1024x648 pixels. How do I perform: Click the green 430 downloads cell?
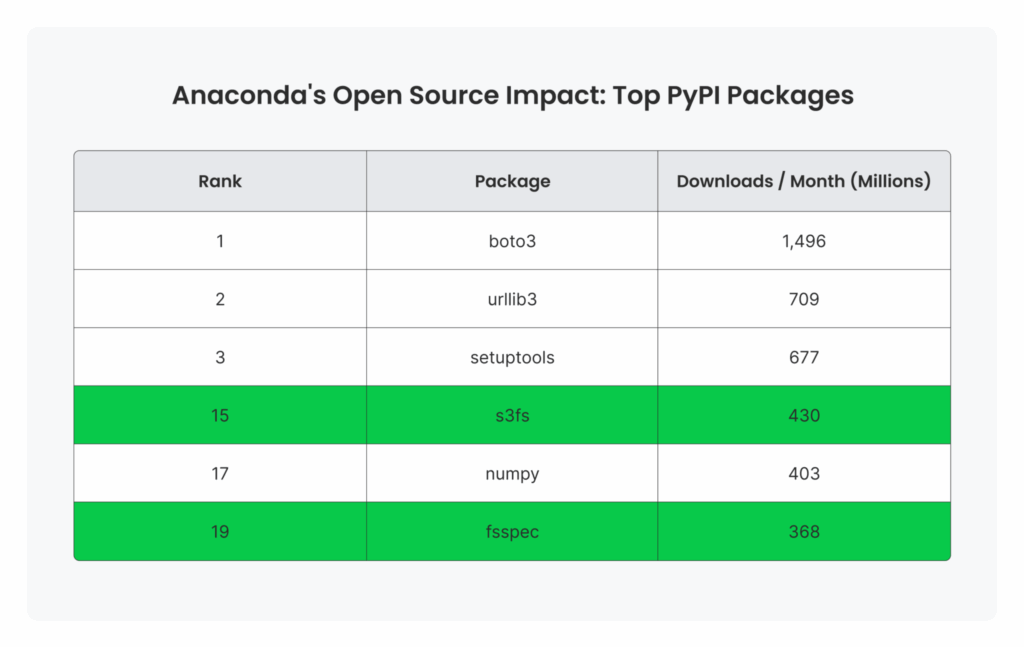pyautogui.click(x=804, y=415)
